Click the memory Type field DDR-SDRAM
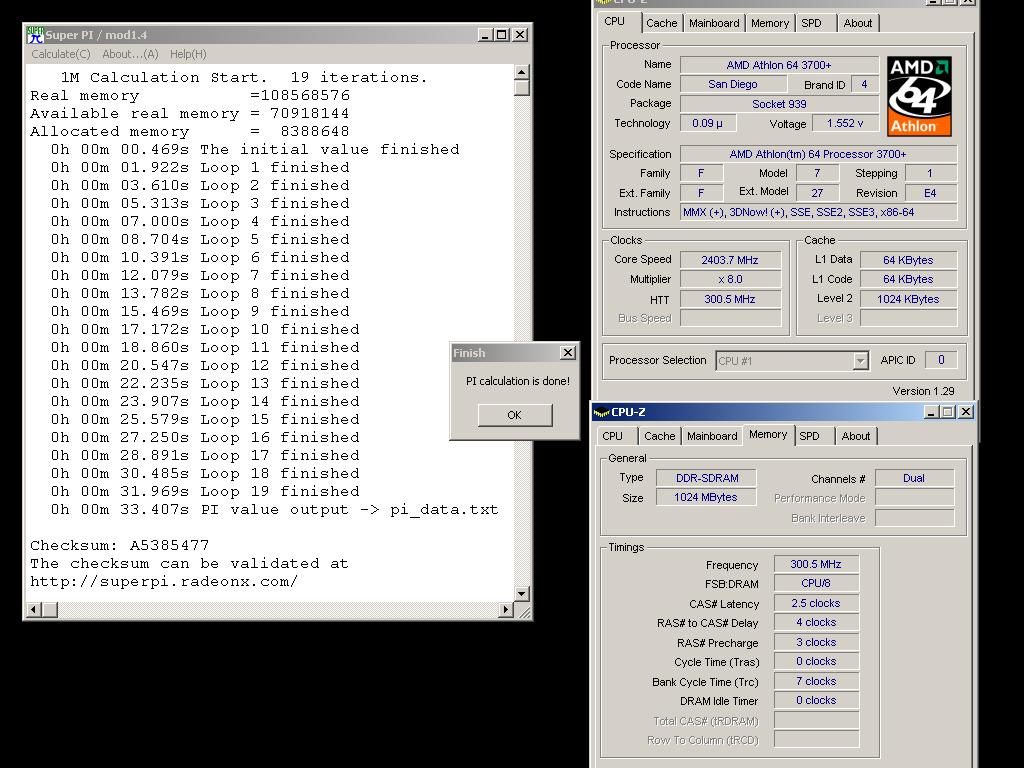This screenshot has width=1024, height=768. pyautogui.click(x=707, y=478)
